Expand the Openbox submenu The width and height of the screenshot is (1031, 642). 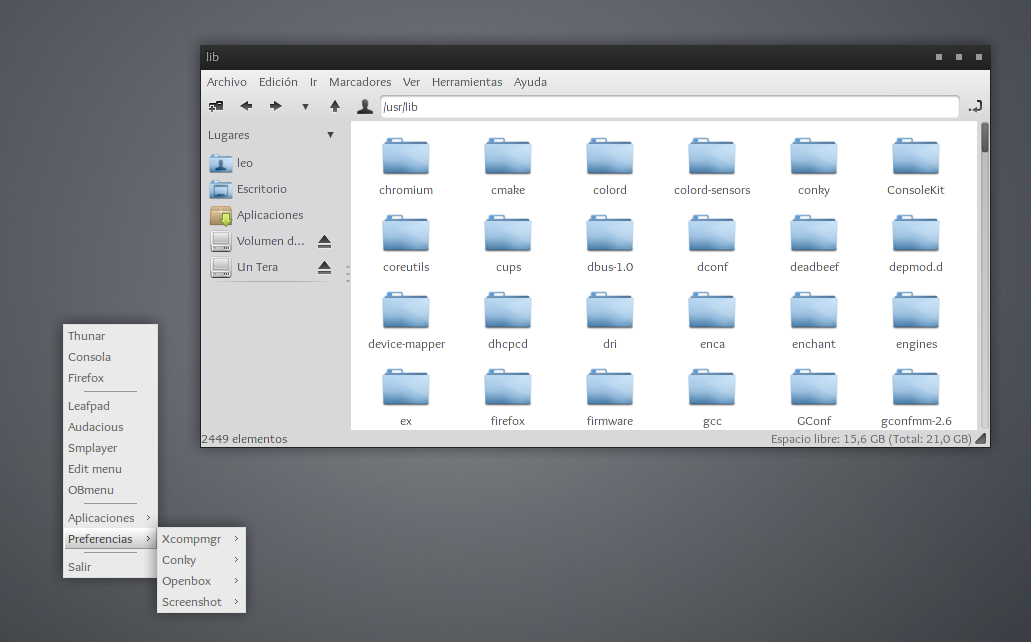click(201, 581)
